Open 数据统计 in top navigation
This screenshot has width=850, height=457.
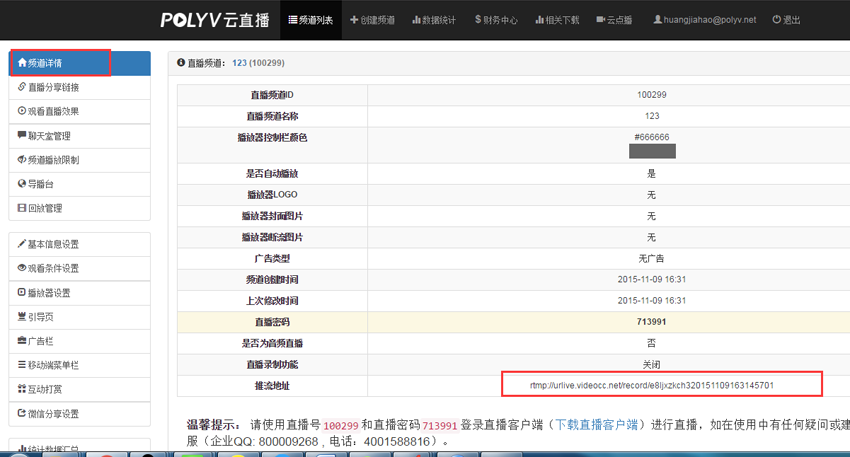coord(433,20)
